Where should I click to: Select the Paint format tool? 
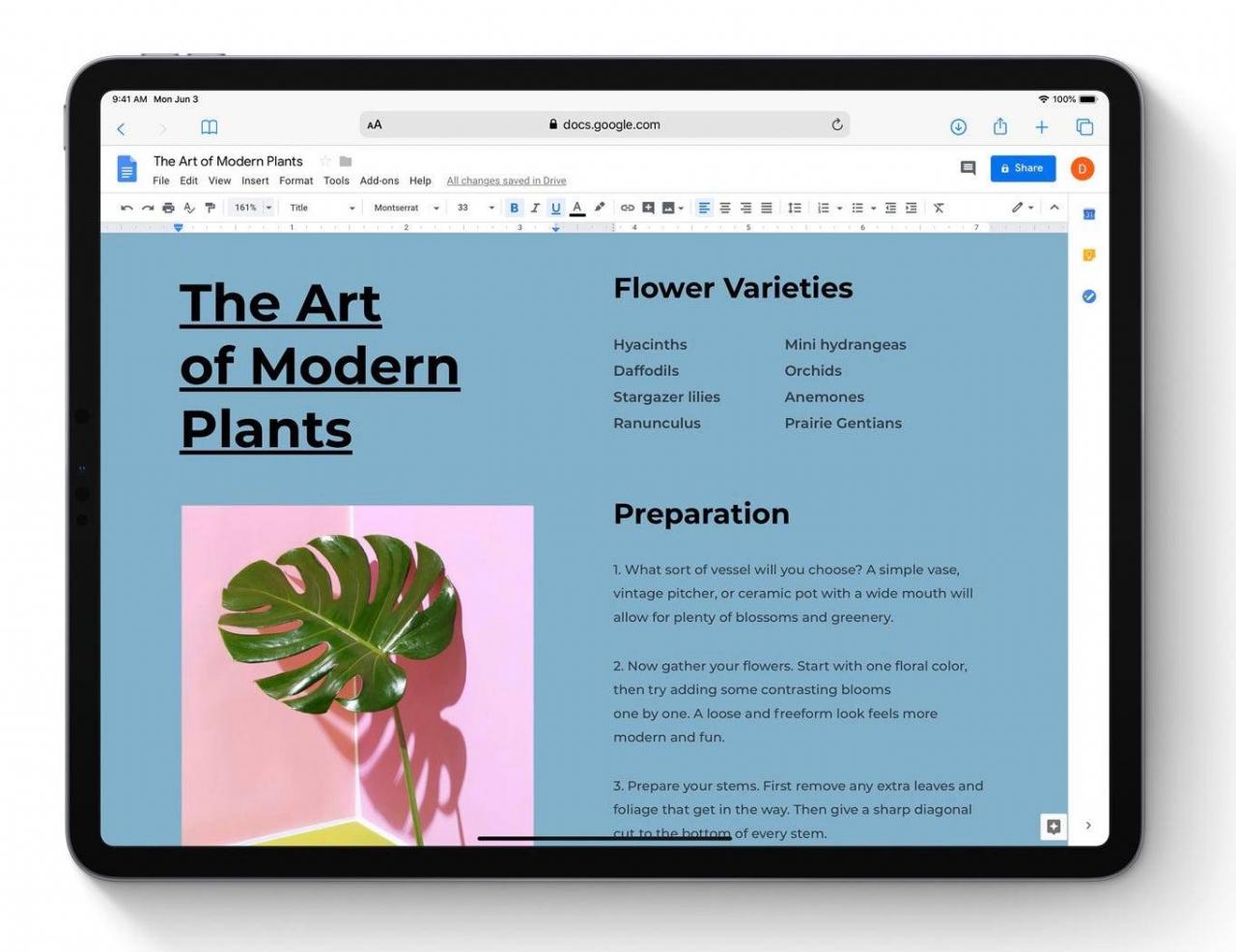210,208
